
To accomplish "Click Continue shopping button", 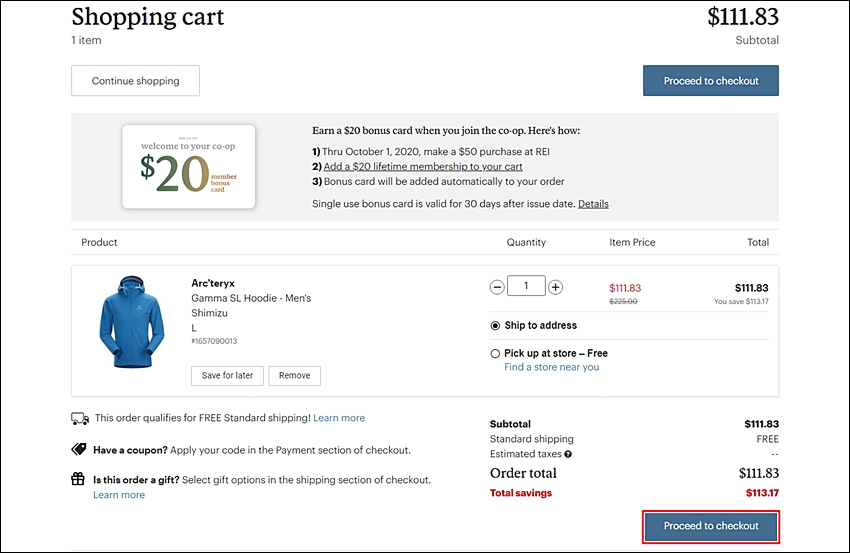I will pyautogui.click(x=136, y=81).
